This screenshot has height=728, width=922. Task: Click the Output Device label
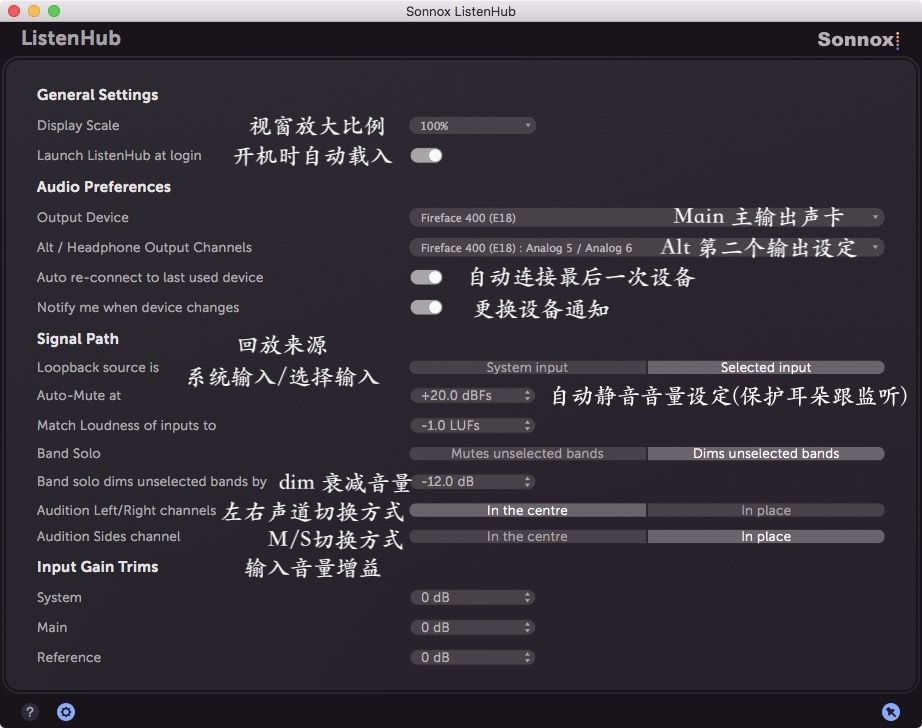83,218
